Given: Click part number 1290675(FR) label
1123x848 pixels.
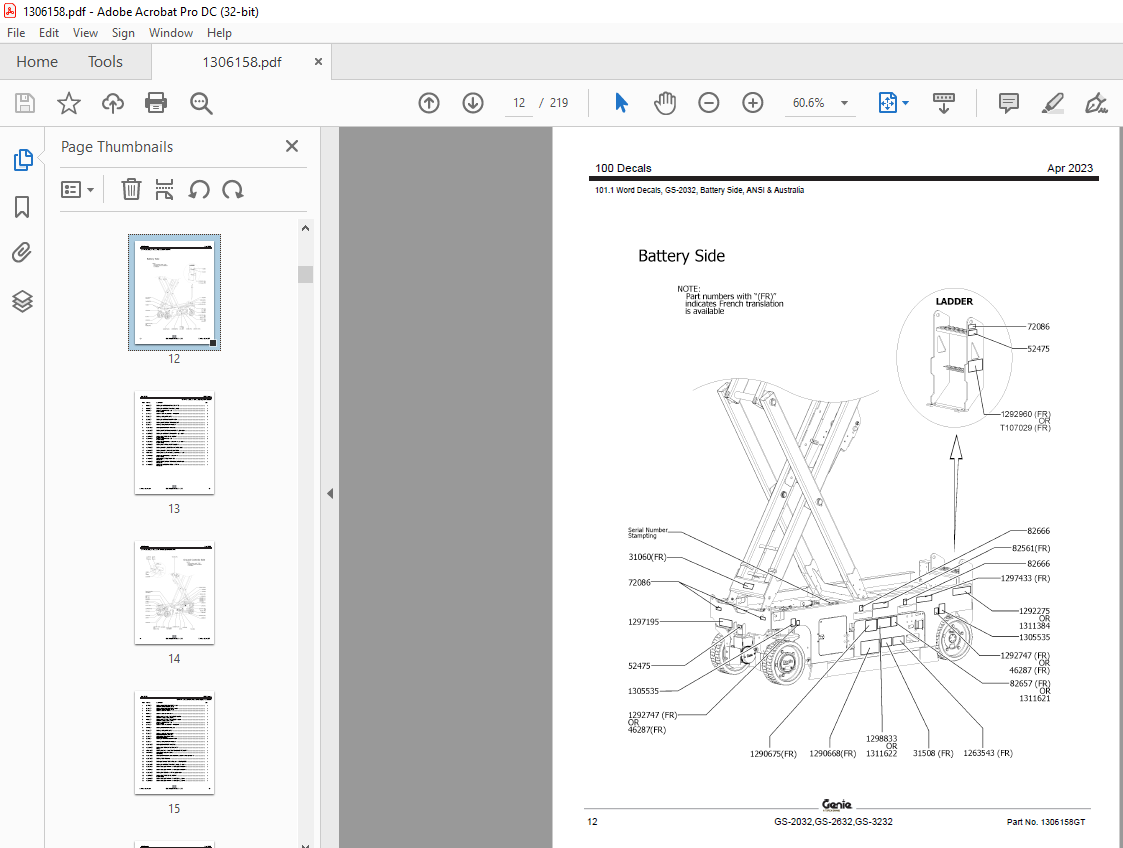Looking at the screenshot, I should click(x=773, y=754).
